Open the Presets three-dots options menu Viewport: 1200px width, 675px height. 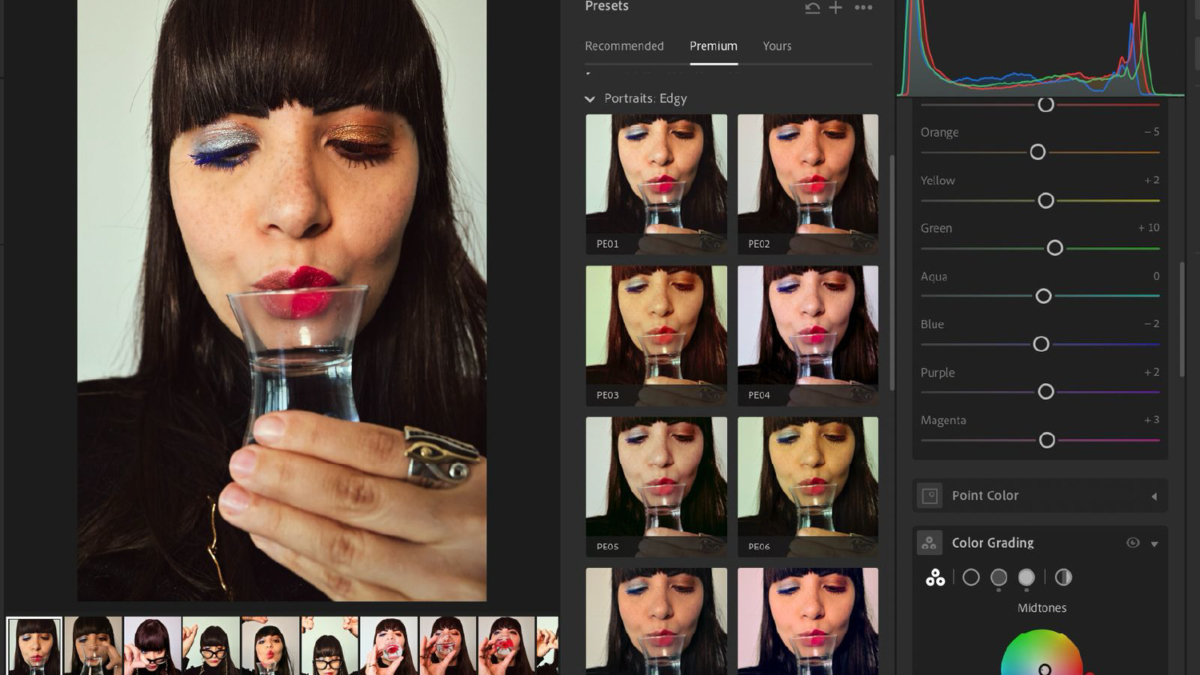863,8
